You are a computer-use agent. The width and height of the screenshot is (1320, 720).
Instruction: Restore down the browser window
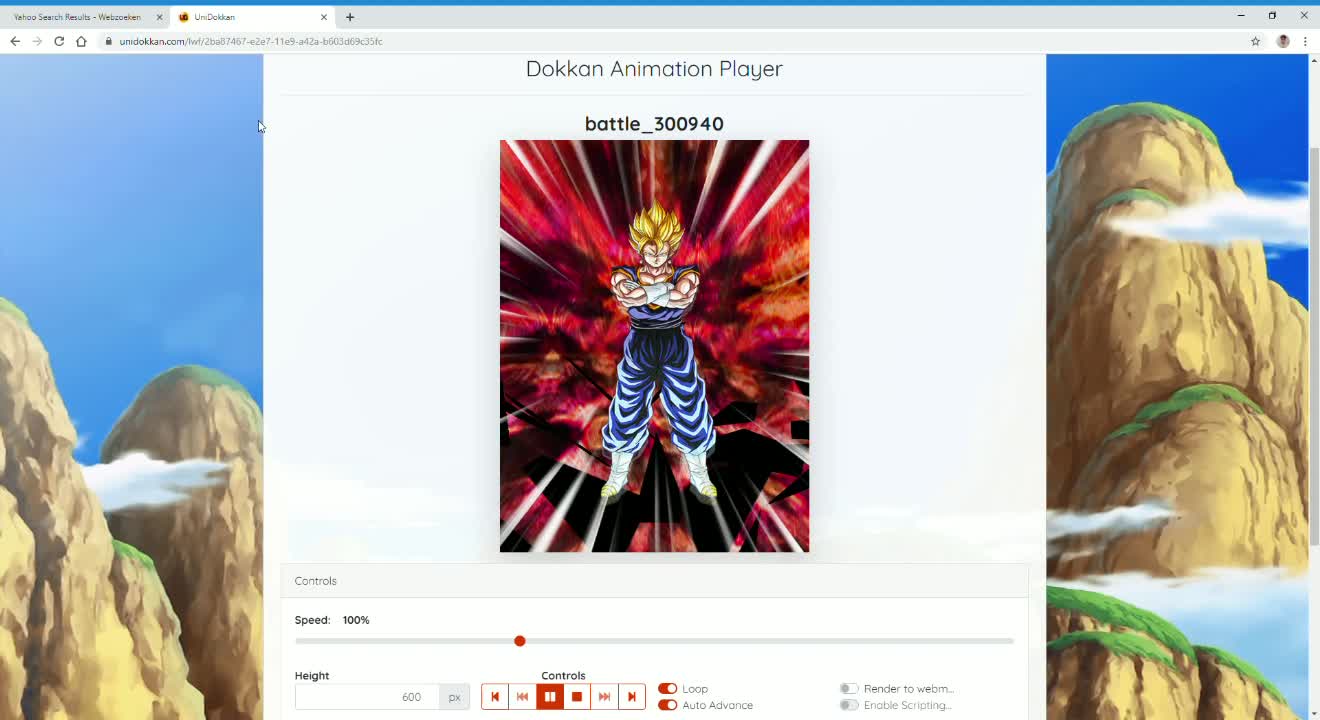click(x=1272, y=15)
